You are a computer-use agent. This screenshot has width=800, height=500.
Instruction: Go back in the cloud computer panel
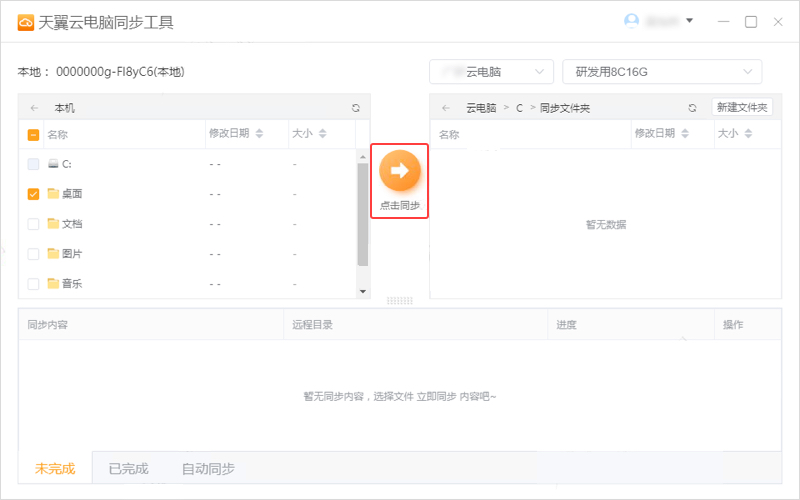(446, 108)
